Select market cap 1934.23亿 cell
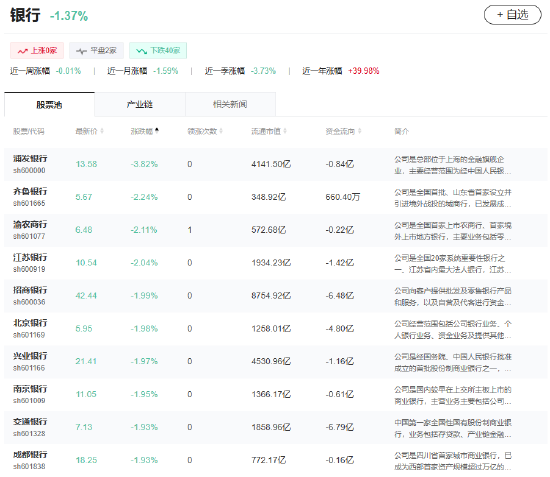Screen dimensions: 550x477 tap(271, 263)
